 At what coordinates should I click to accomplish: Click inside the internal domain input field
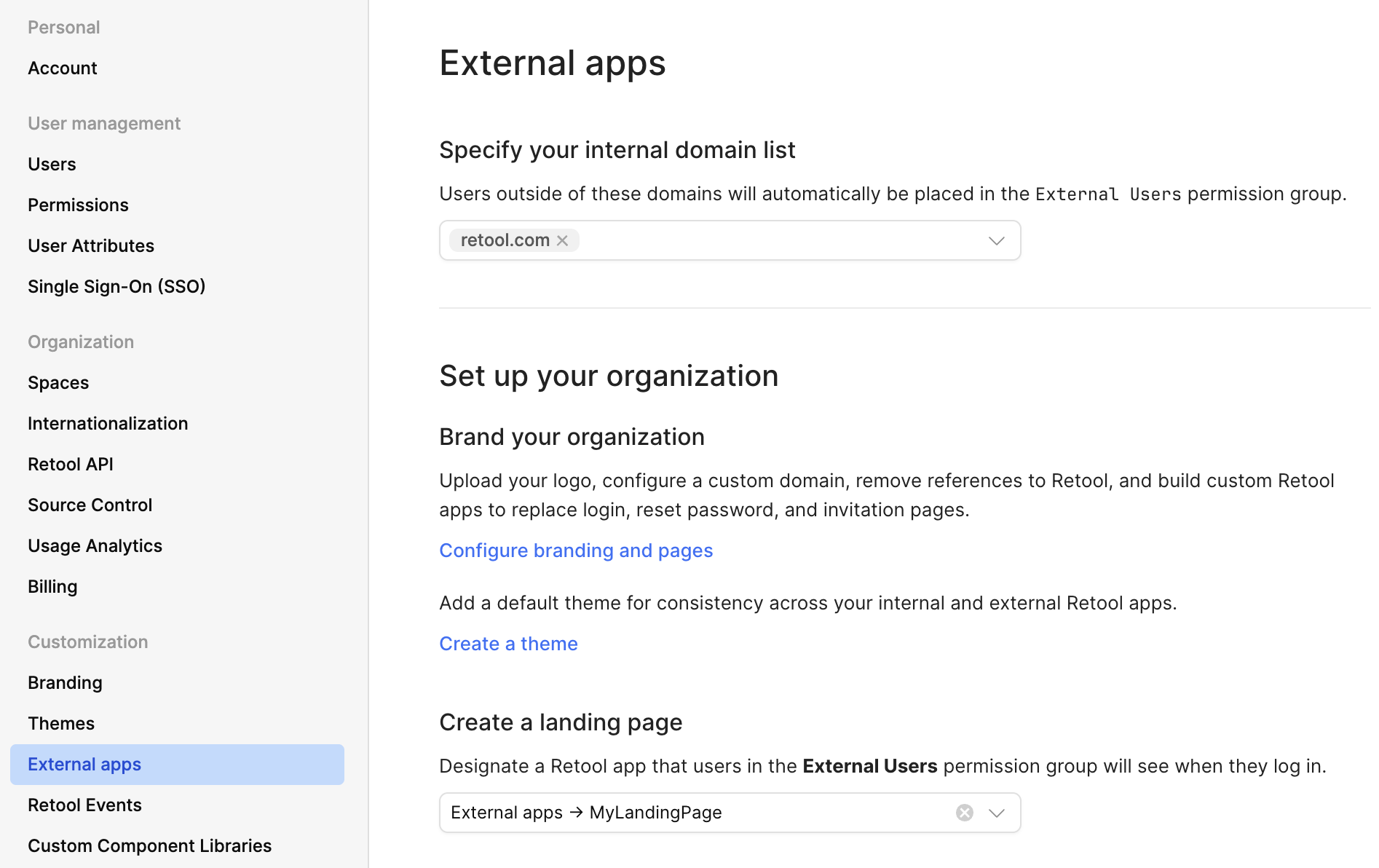779,240
